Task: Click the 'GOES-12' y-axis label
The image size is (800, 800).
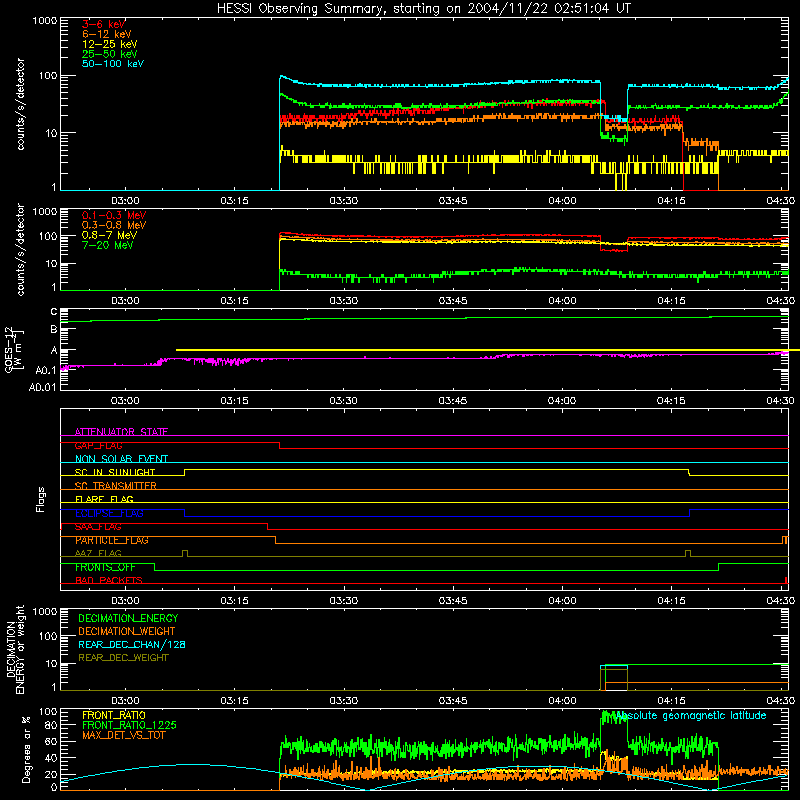Action: coord(9,349)
